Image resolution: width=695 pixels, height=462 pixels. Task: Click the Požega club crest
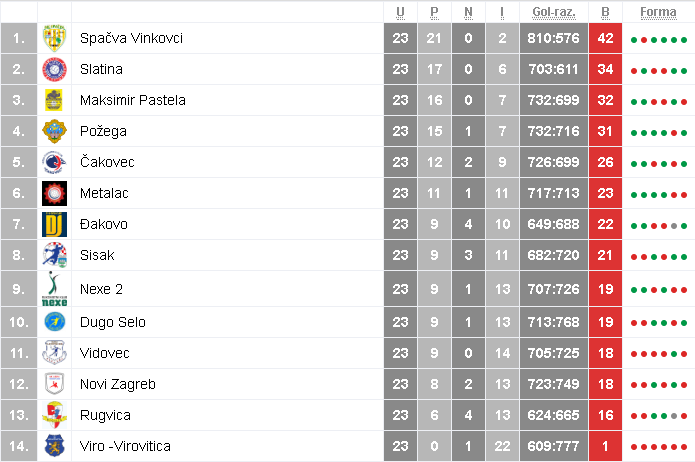click(x=53, y=132)
